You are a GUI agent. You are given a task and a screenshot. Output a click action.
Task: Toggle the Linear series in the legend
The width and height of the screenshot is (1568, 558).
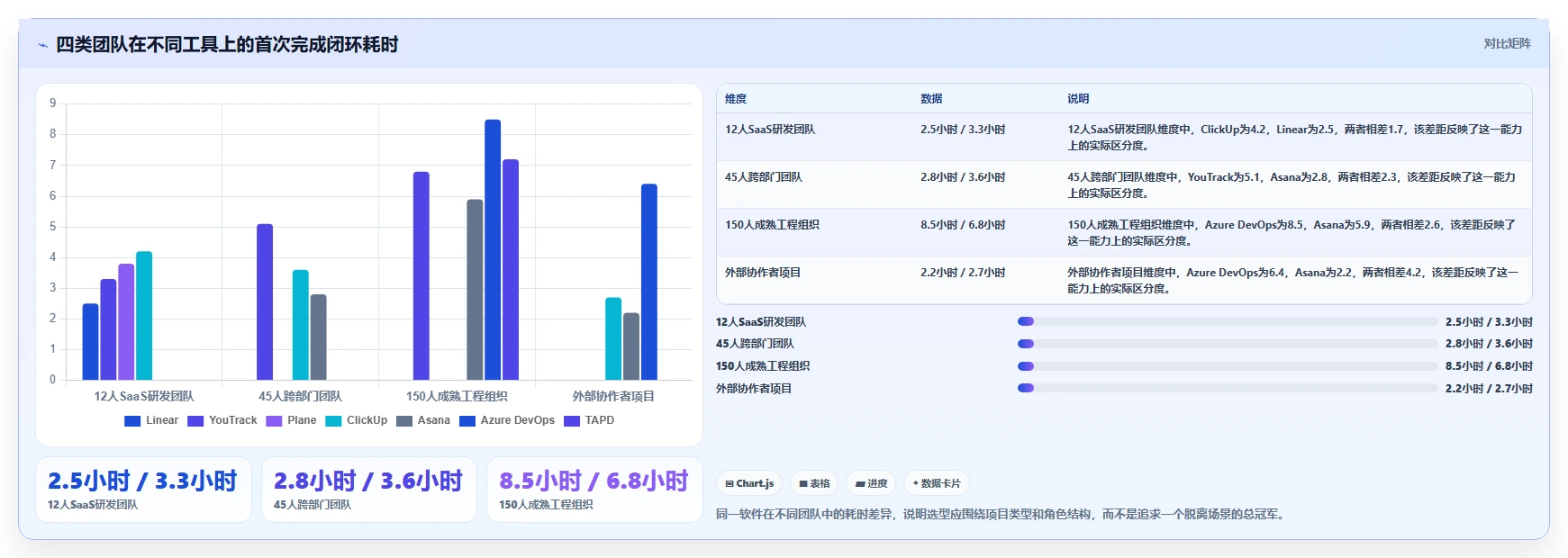coord(151,420)
